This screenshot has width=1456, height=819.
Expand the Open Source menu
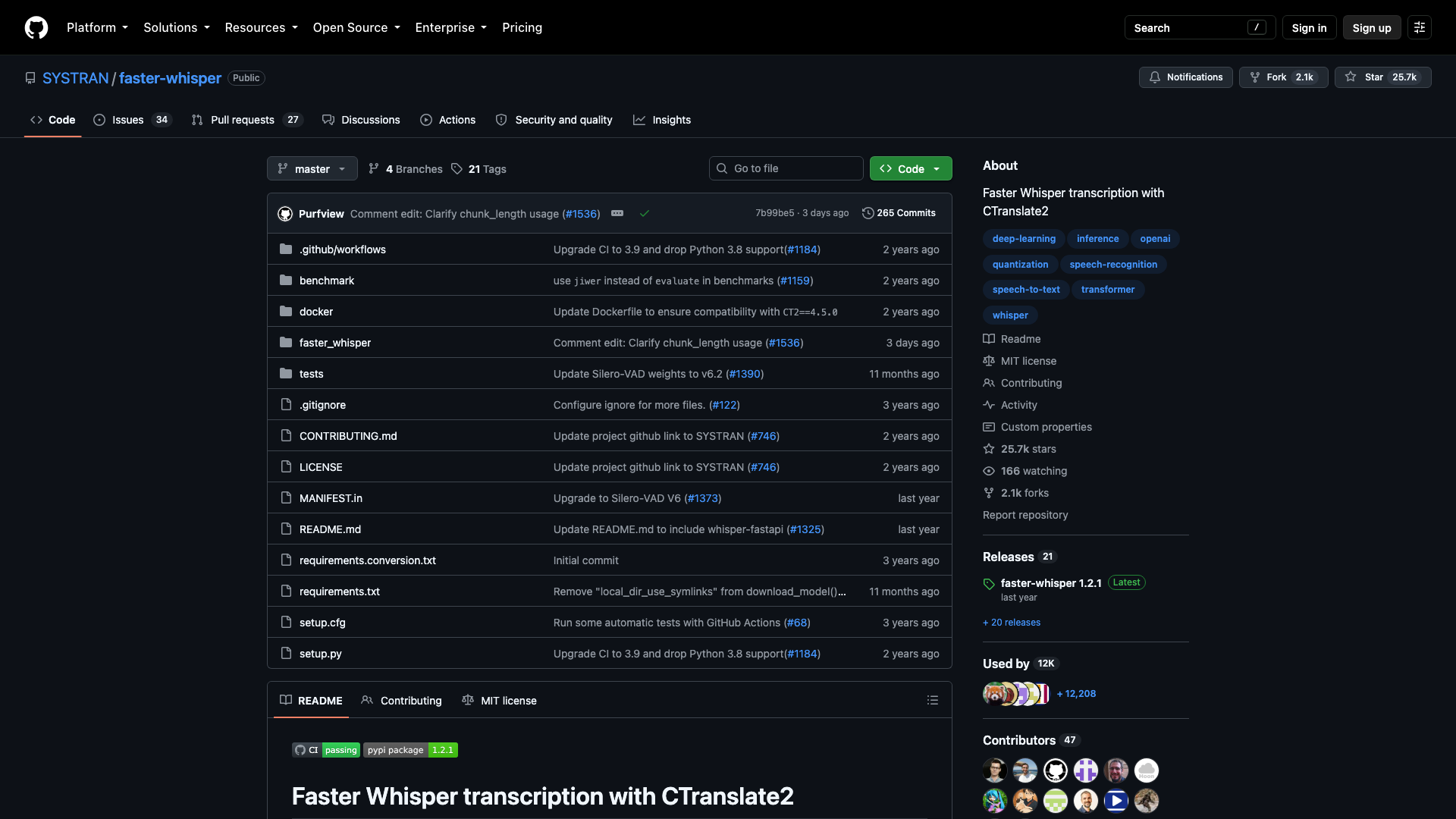pos(356,27)
